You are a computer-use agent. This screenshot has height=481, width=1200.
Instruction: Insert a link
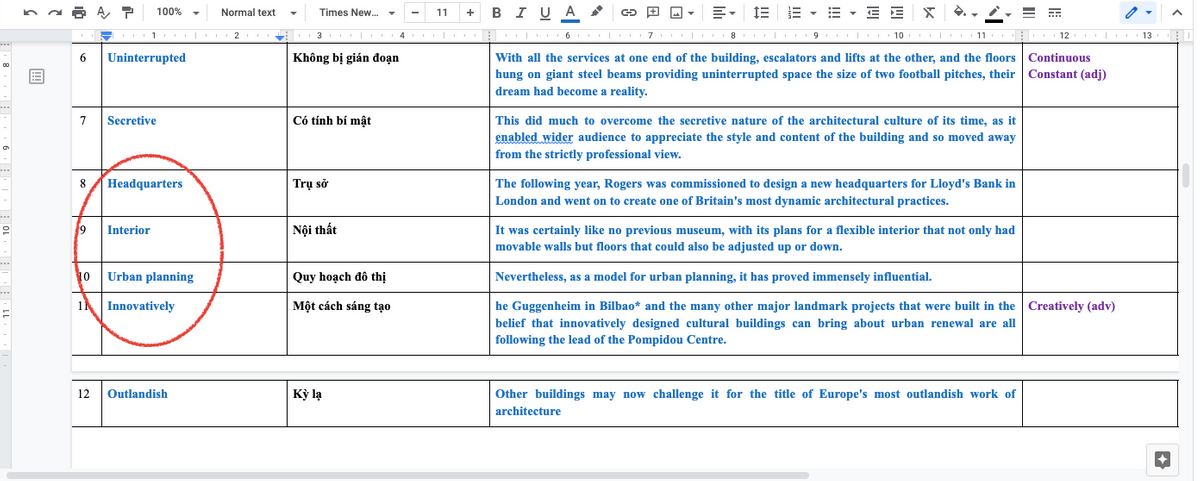tap(628, 13)
